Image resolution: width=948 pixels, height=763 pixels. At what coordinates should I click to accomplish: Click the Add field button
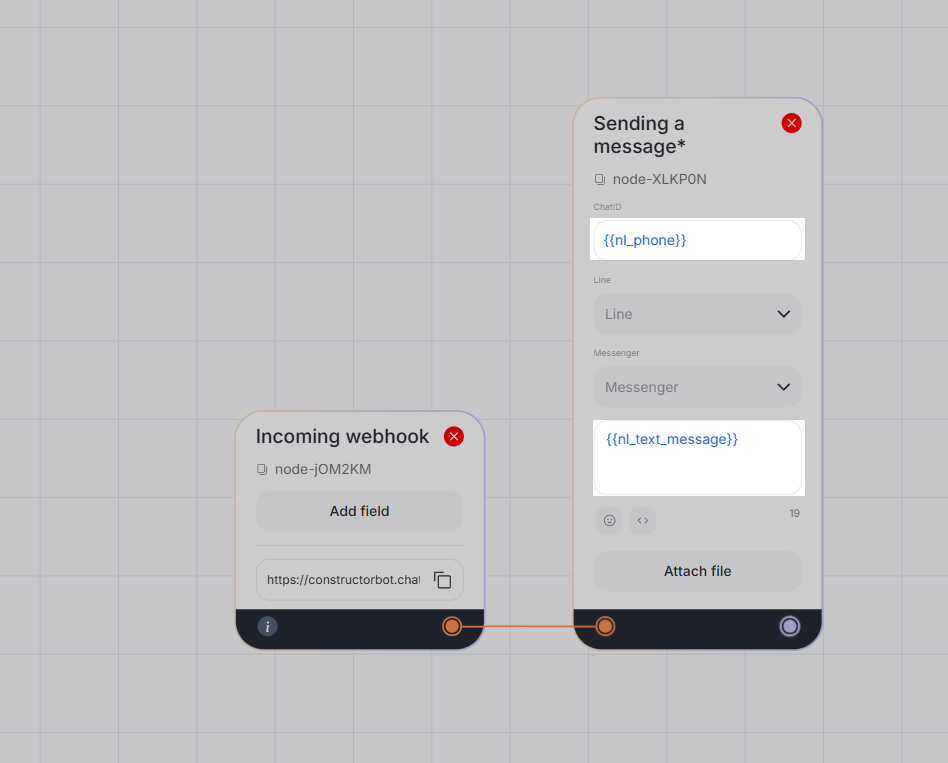coord(360,511)
